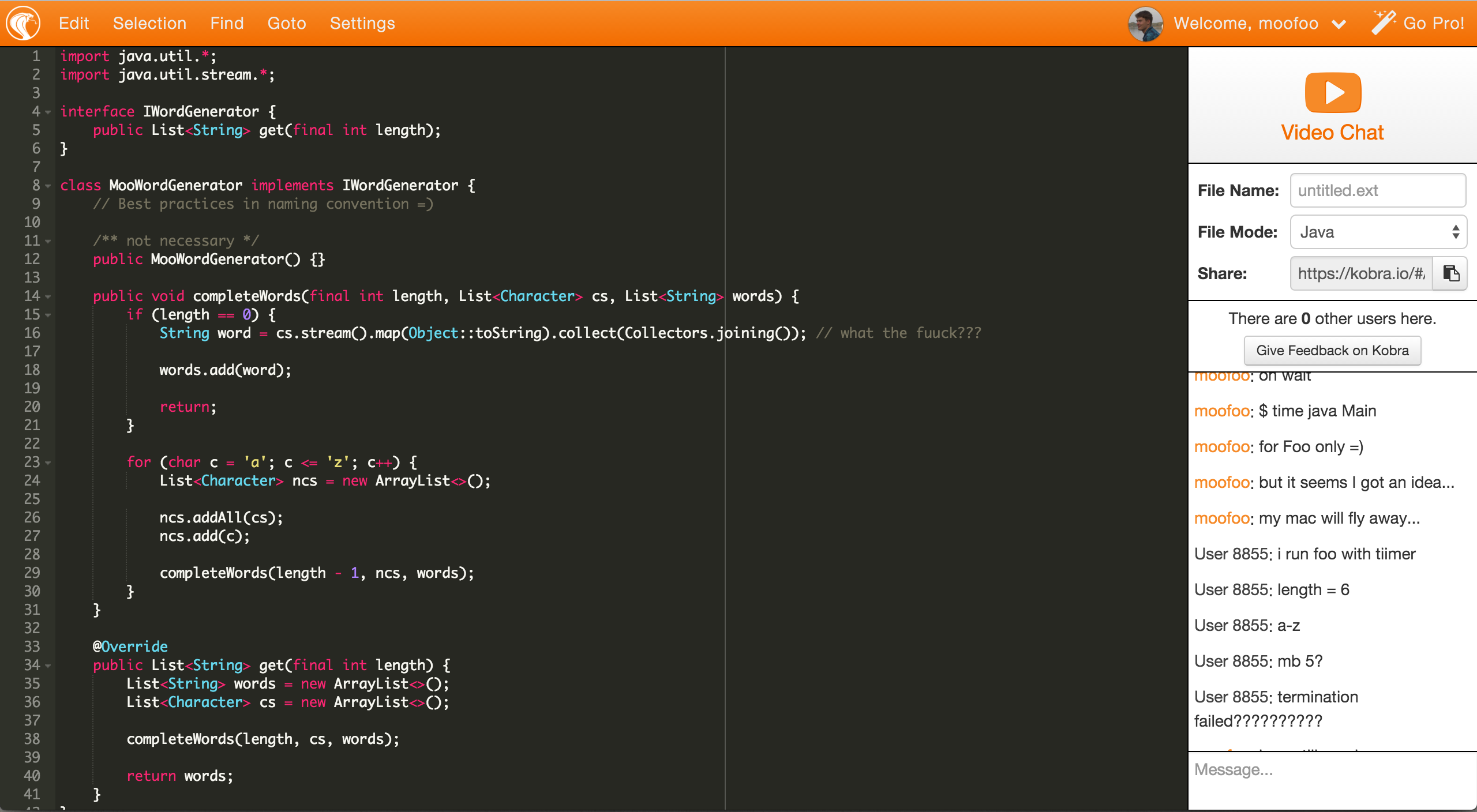Click the Video Chat label

[1333, 133]
